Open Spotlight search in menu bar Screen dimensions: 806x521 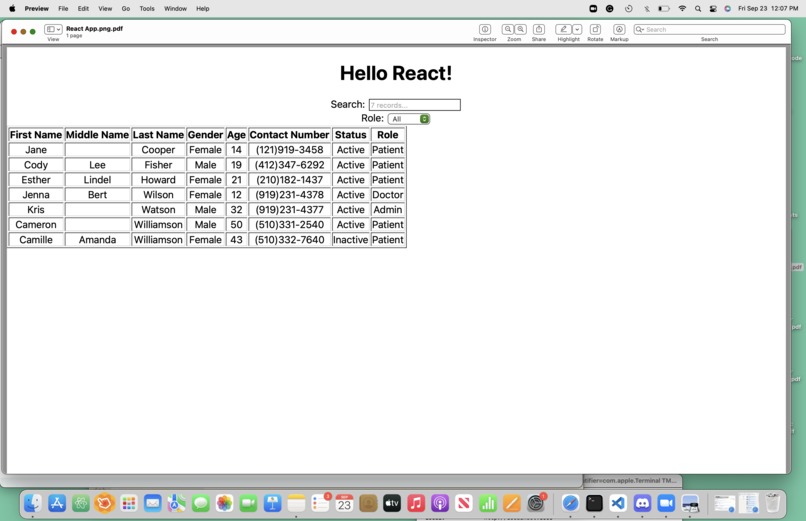coord(698,8)
